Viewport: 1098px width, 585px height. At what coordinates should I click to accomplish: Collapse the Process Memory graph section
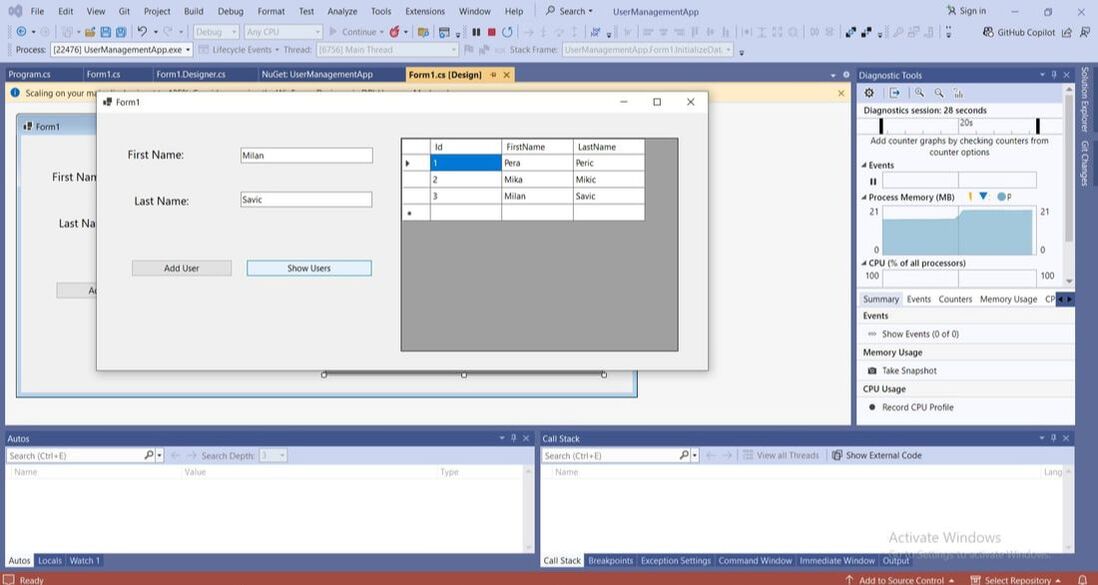(x=864, y=198)
